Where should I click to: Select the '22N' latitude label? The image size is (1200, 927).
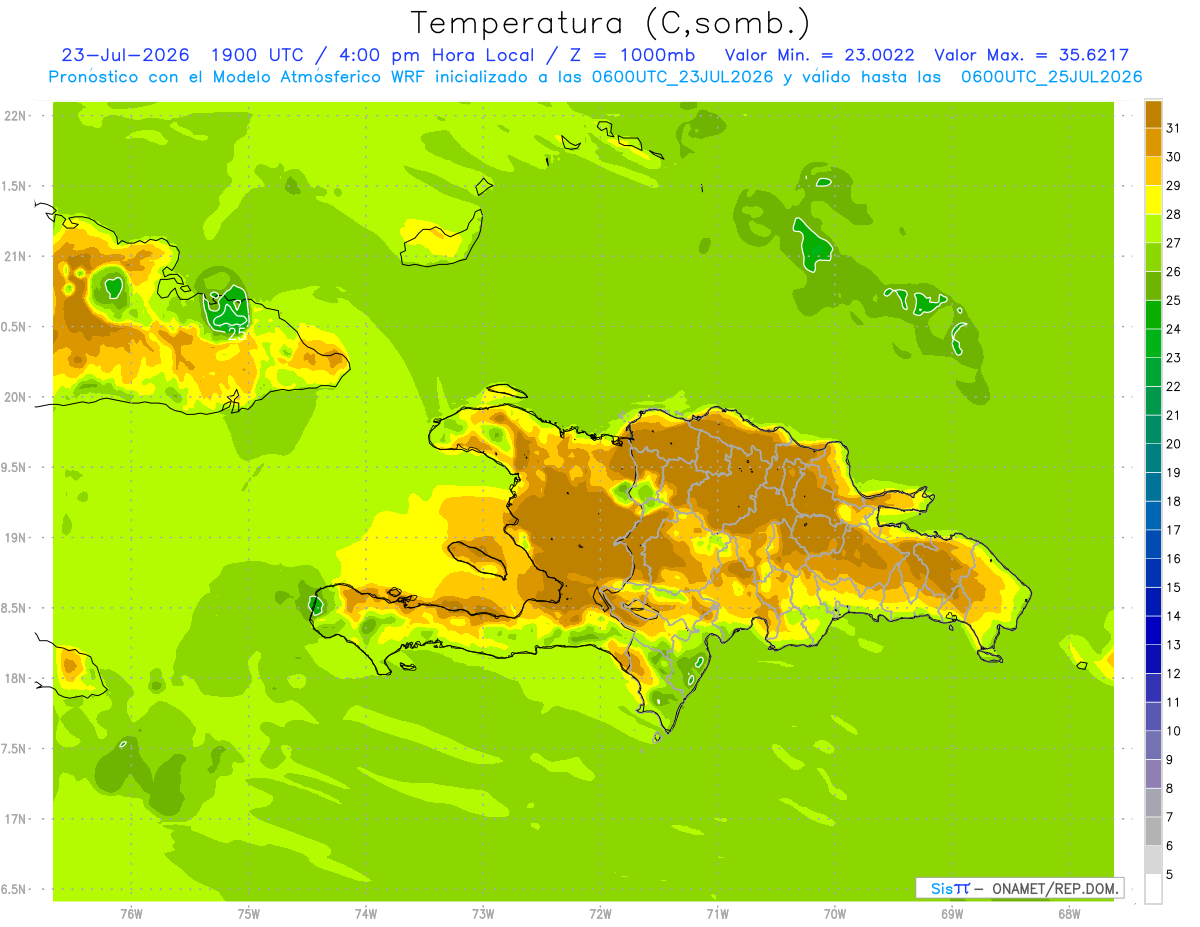coord(14,116)
